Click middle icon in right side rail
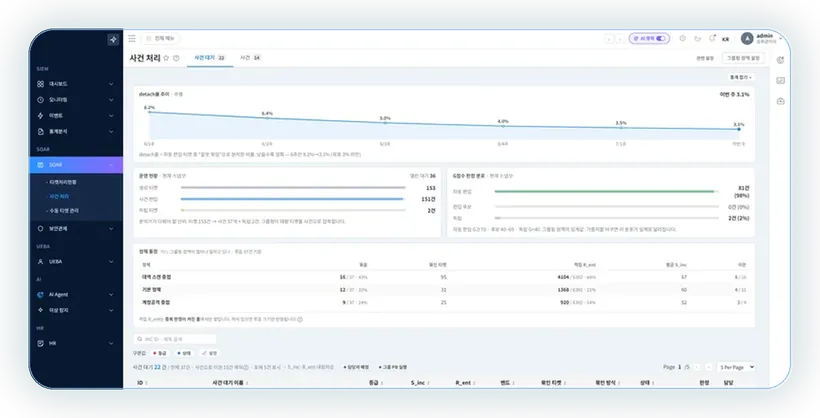 pos(780,81)
